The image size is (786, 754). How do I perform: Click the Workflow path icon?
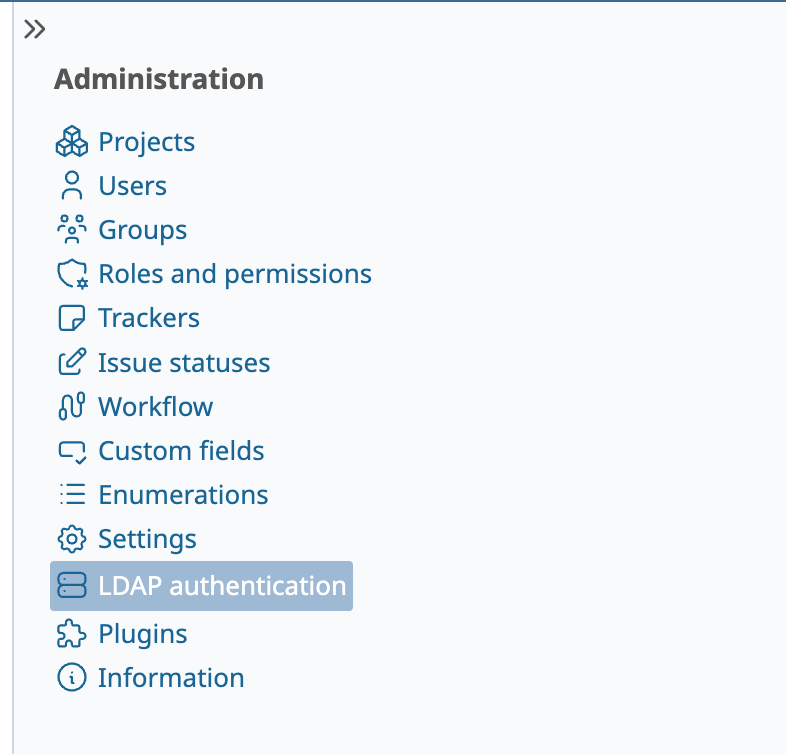click(72, 407)
